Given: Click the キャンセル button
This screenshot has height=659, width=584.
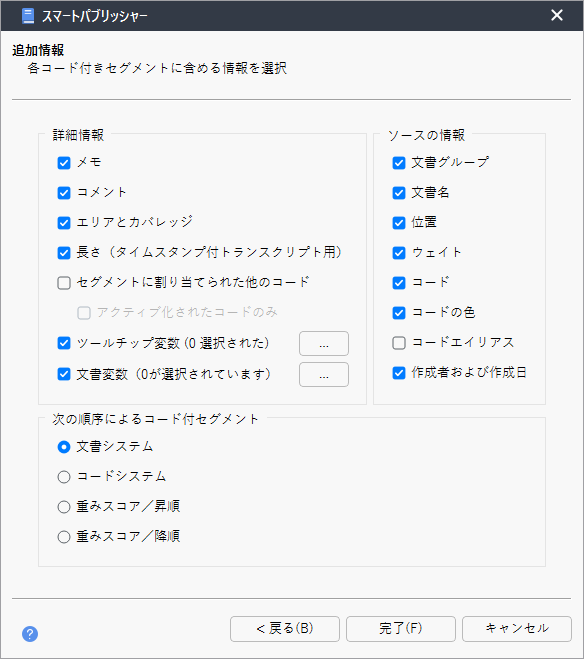Looking at the screenshot, I should [x=517, y=629].
